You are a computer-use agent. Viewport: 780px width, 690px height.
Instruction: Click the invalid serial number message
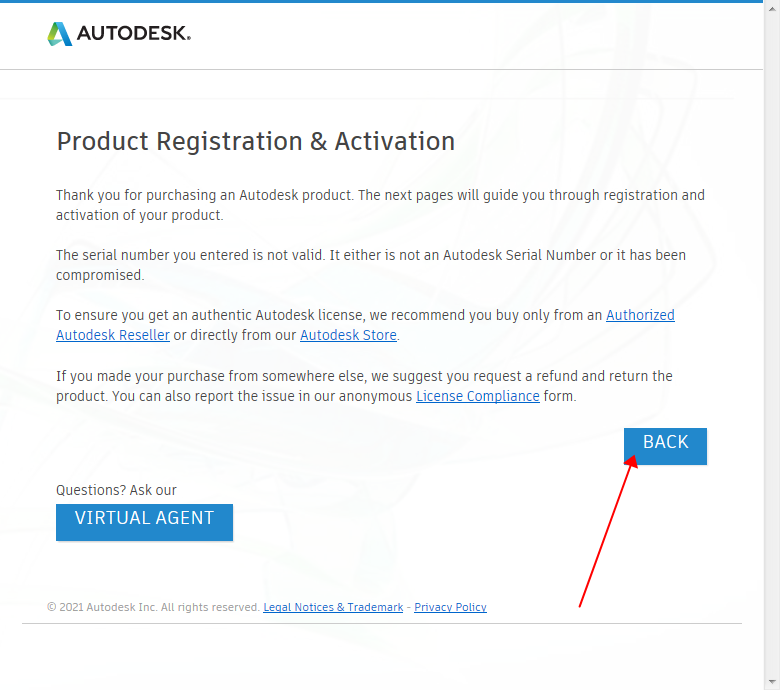(x=370, y=265)
